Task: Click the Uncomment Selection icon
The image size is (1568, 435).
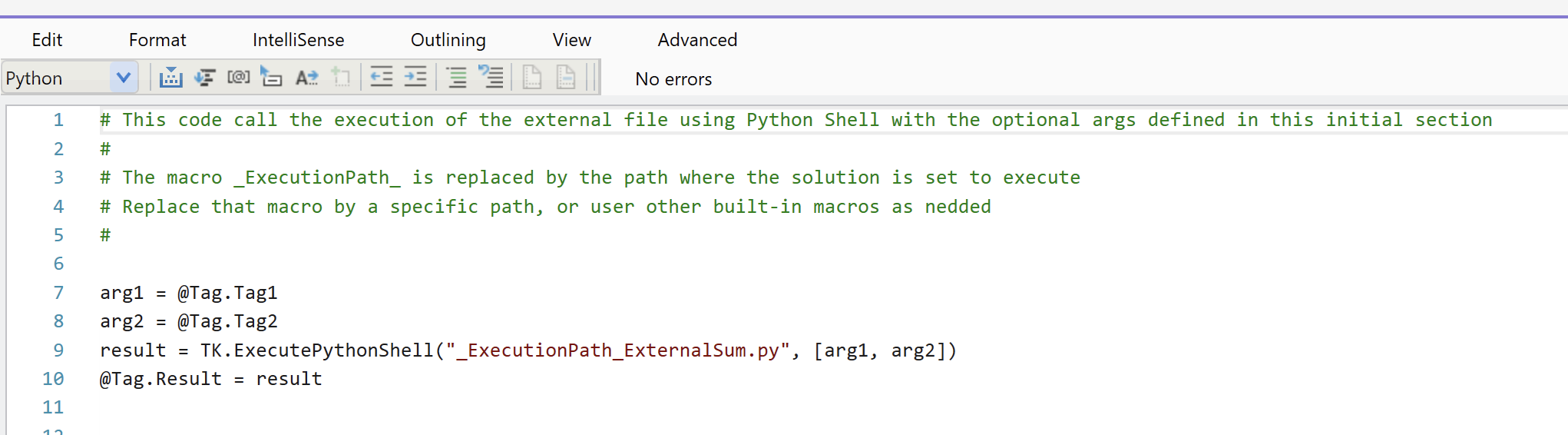Action: tap(491, 78)
